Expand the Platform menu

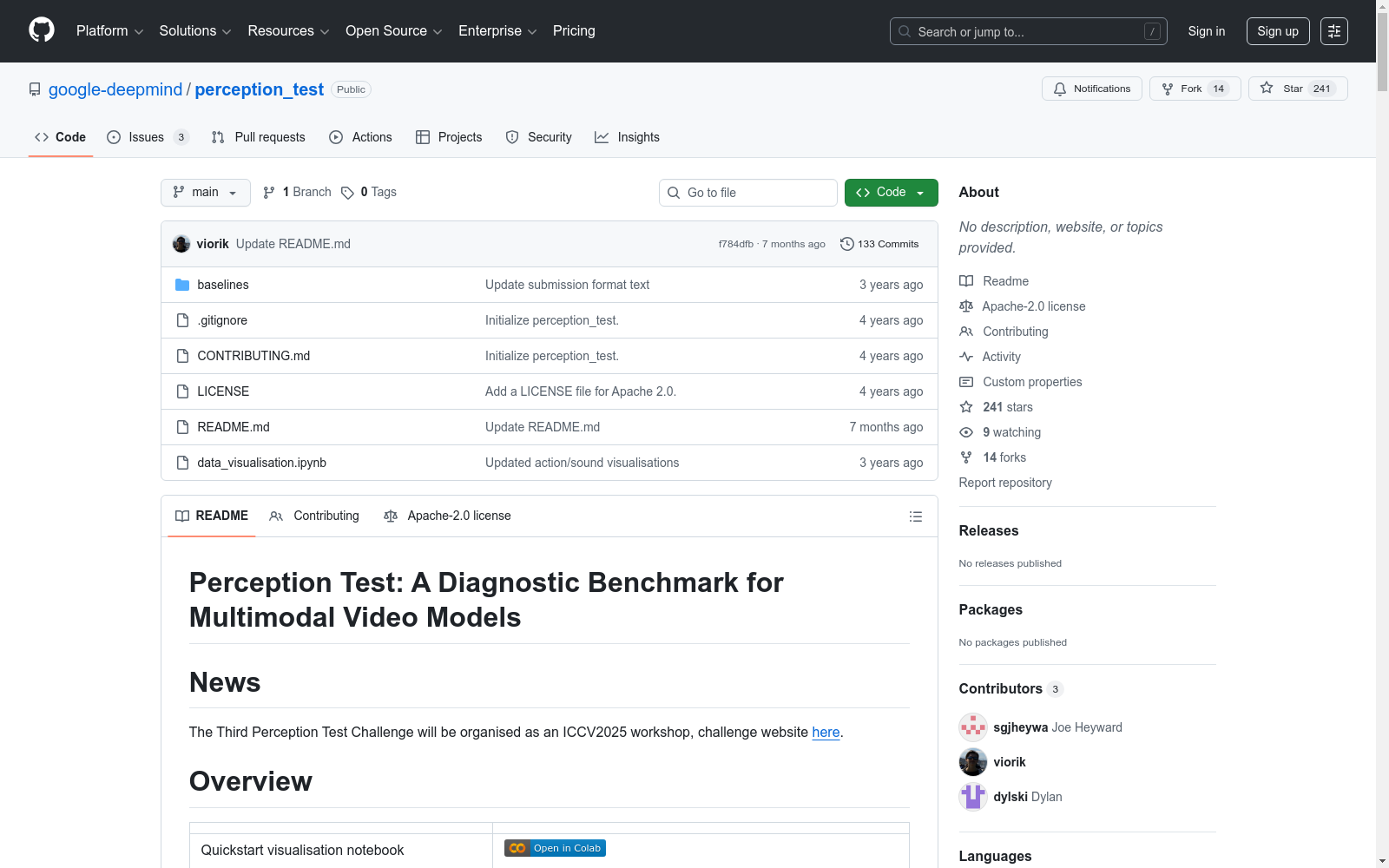109,31
